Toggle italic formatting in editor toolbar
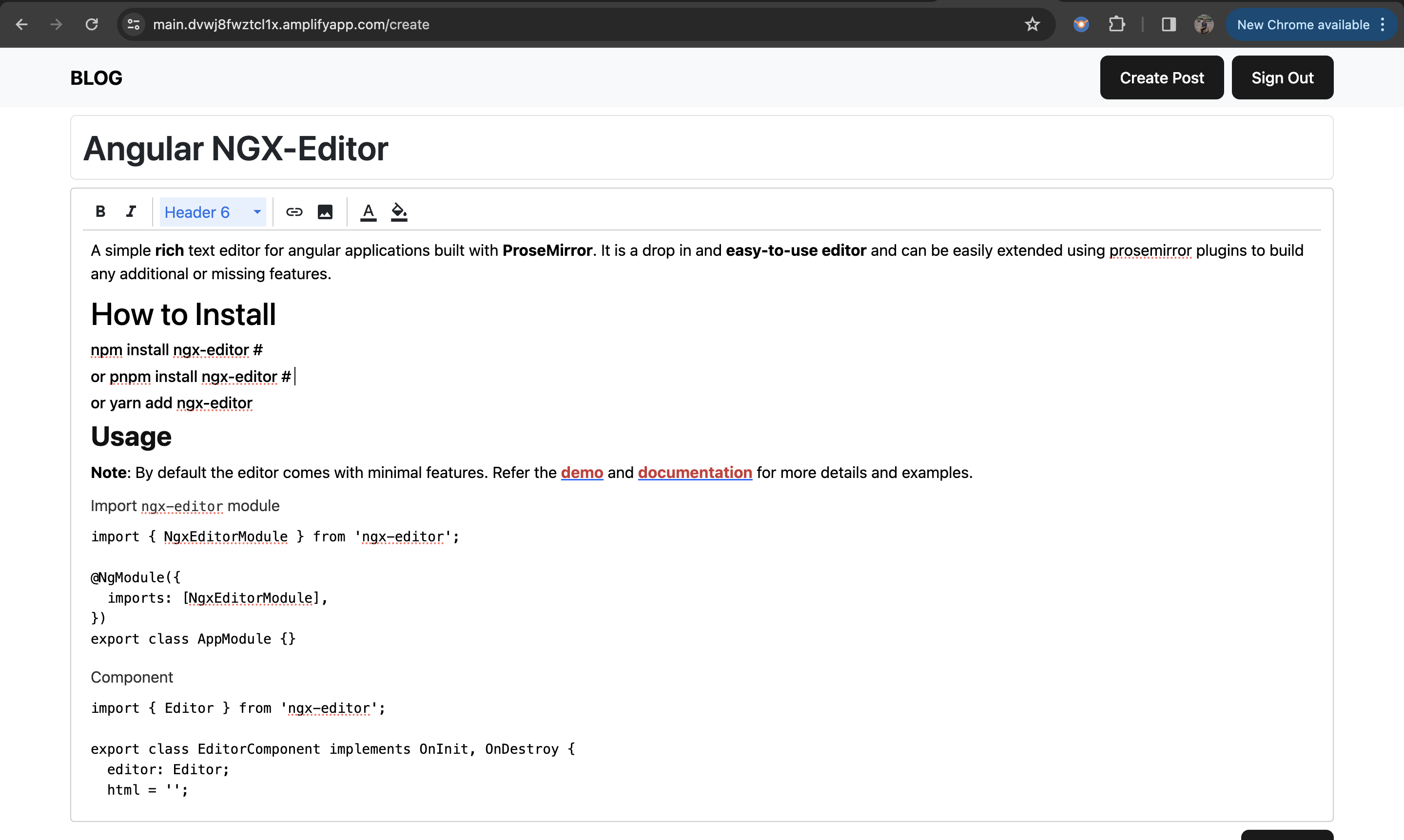This screenshot has height=840, width=1404. [131, 211]
